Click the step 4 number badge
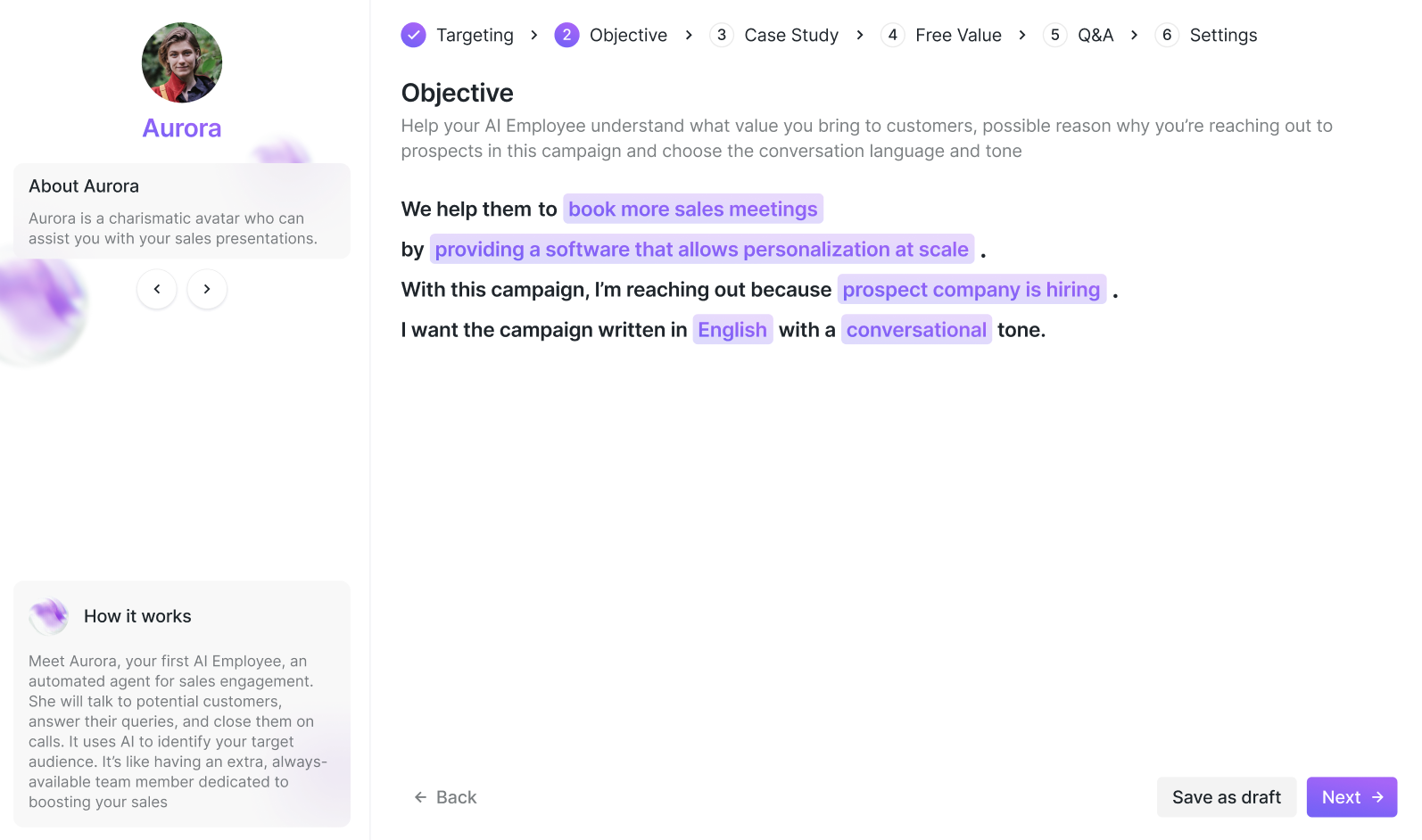Screen dimensions: 1422x840 [x=892, y=35]
